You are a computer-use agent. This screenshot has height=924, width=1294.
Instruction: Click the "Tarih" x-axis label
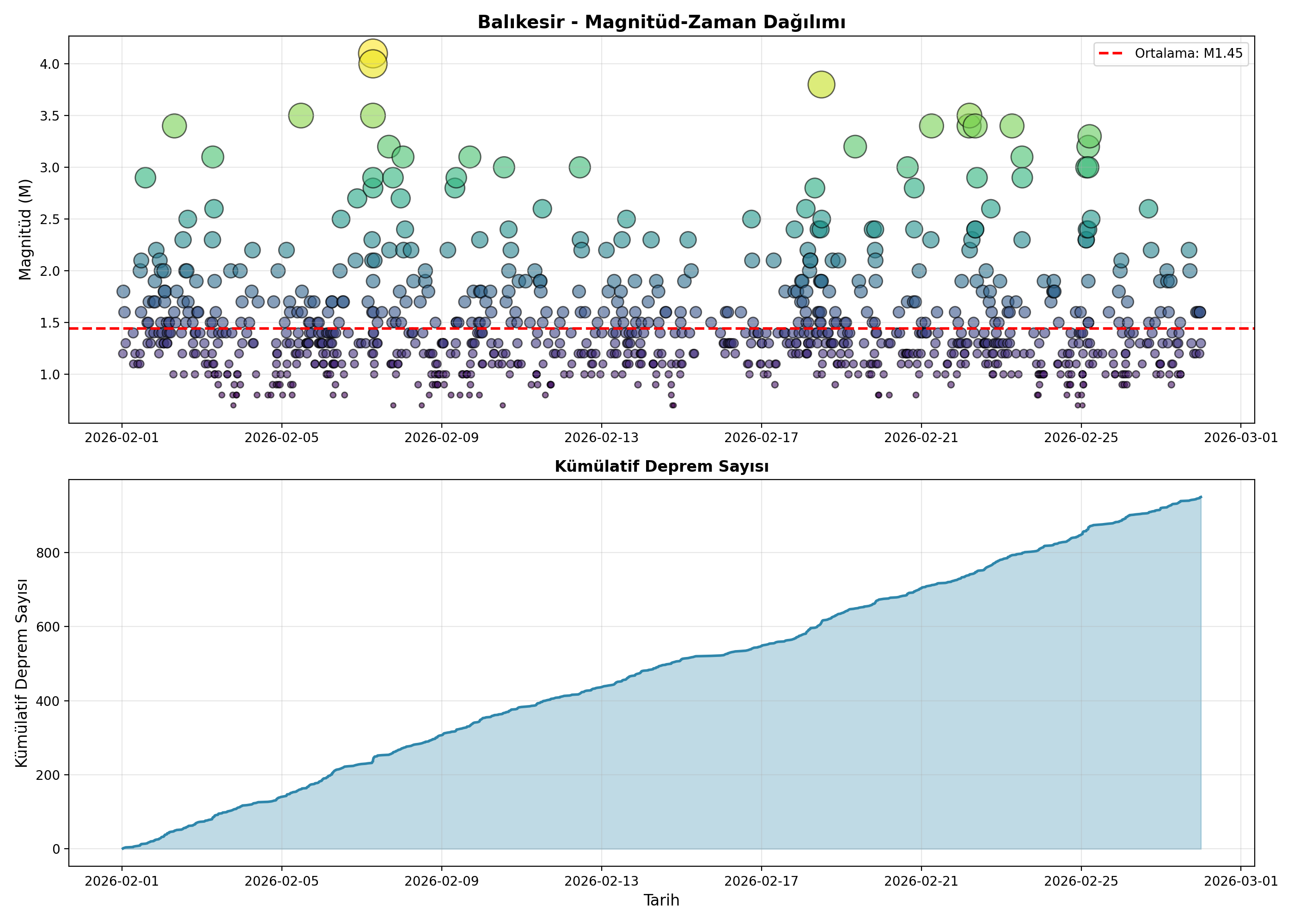click(x=661, y=901)
